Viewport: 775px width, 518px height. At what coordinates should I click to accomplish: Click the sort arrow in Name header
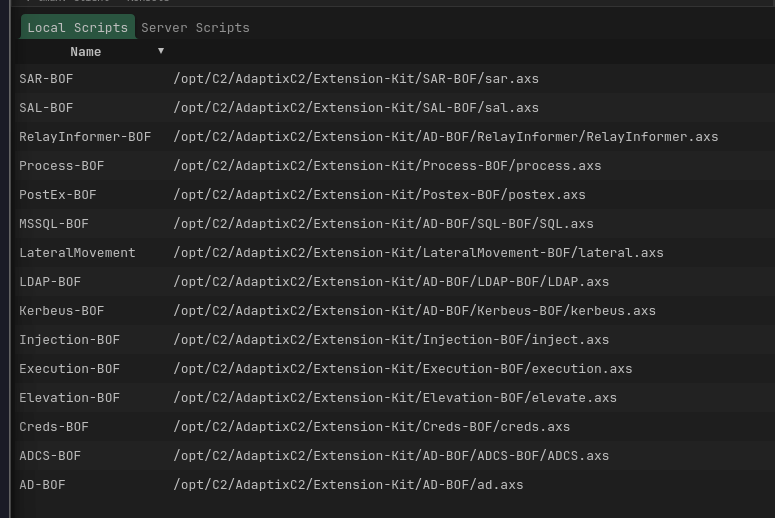[161, 51]
